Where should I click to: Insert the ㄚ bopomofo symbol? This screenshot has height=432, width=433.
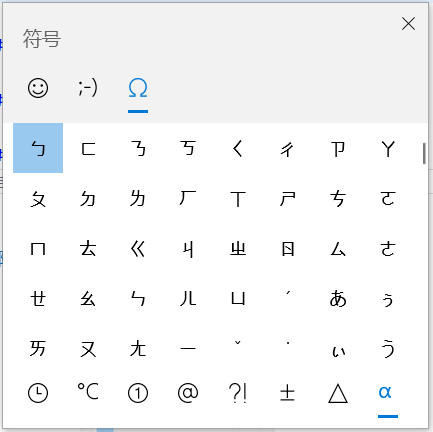click(388, 148)
